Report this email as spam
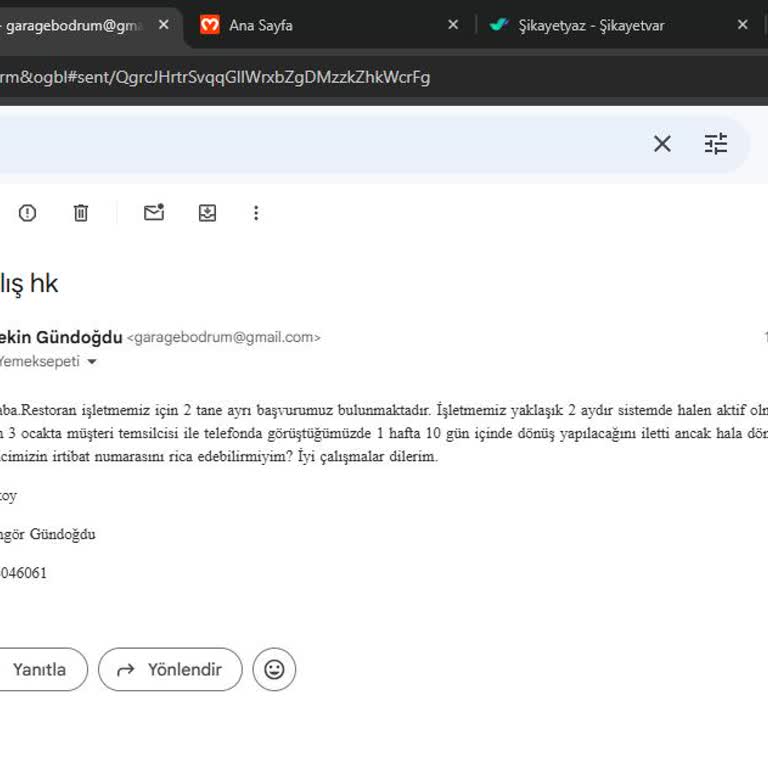The width and height of the screenshot is (768, 768). point(27,213)
